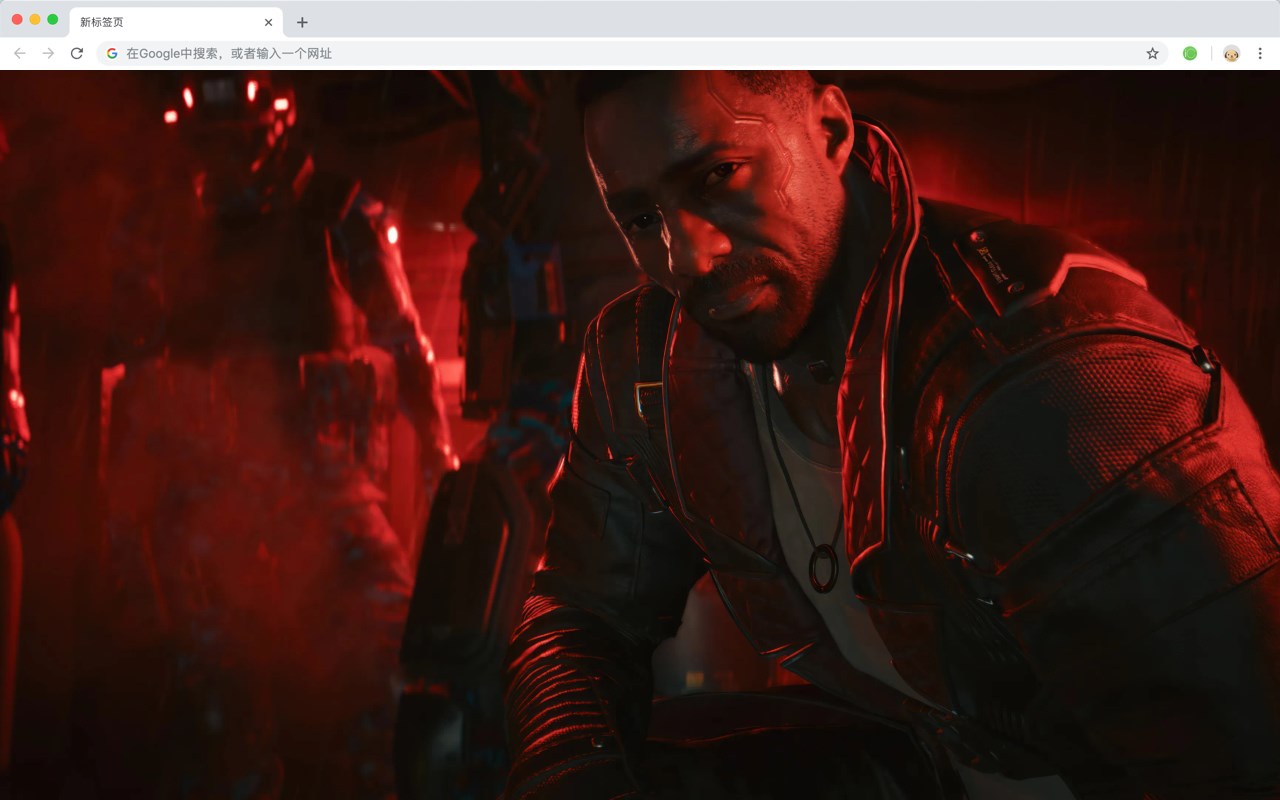
Task: Reload the current page
Action: pyautogui.click(x=77, y=53)
